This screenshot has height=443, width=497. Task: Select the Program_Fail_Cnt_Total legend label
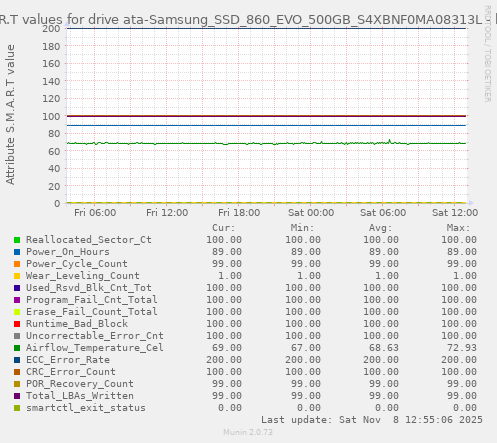pos(92,300)
